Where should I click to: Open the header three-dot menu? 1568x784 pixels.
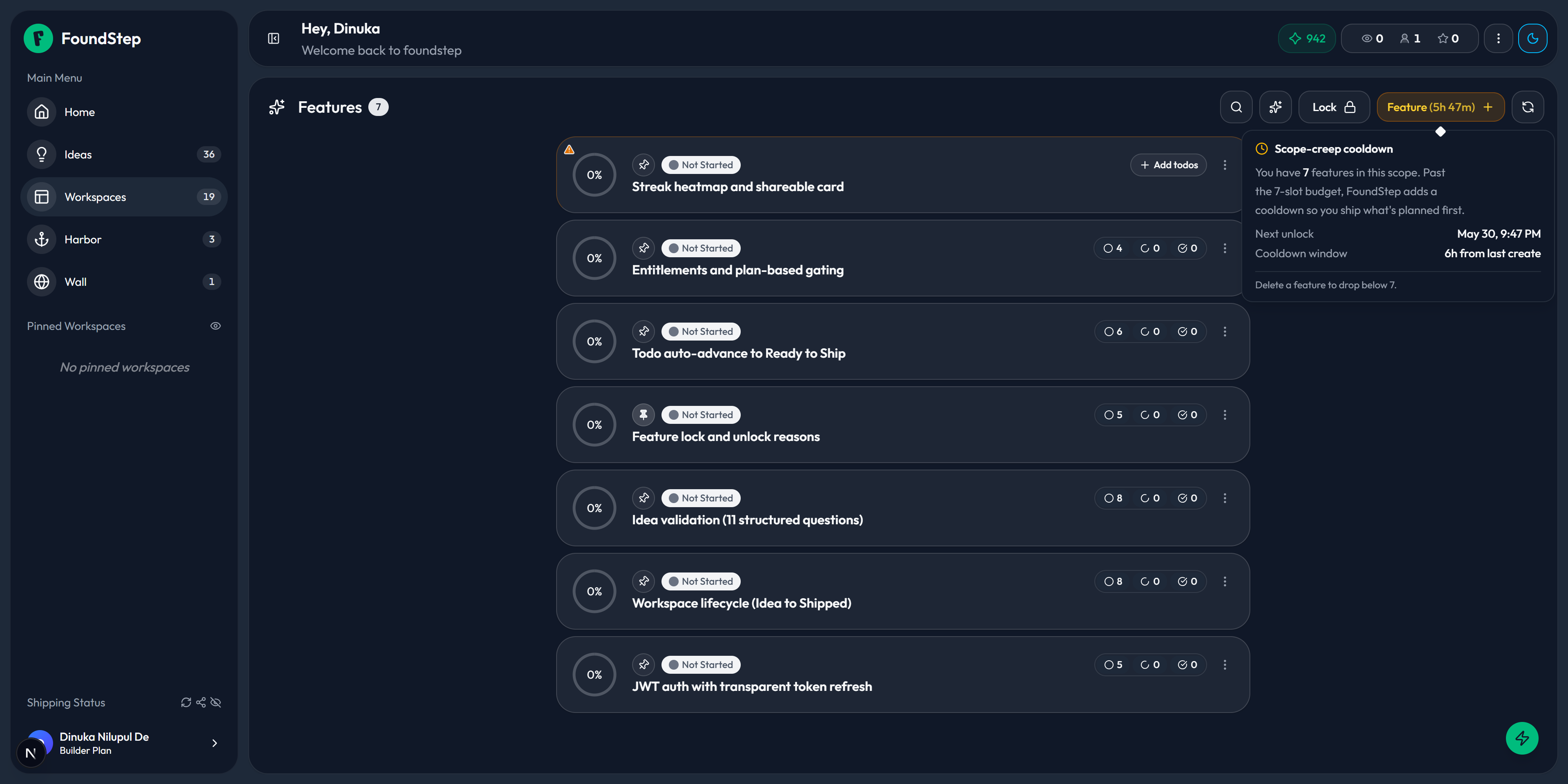(x=1499, y=38)
